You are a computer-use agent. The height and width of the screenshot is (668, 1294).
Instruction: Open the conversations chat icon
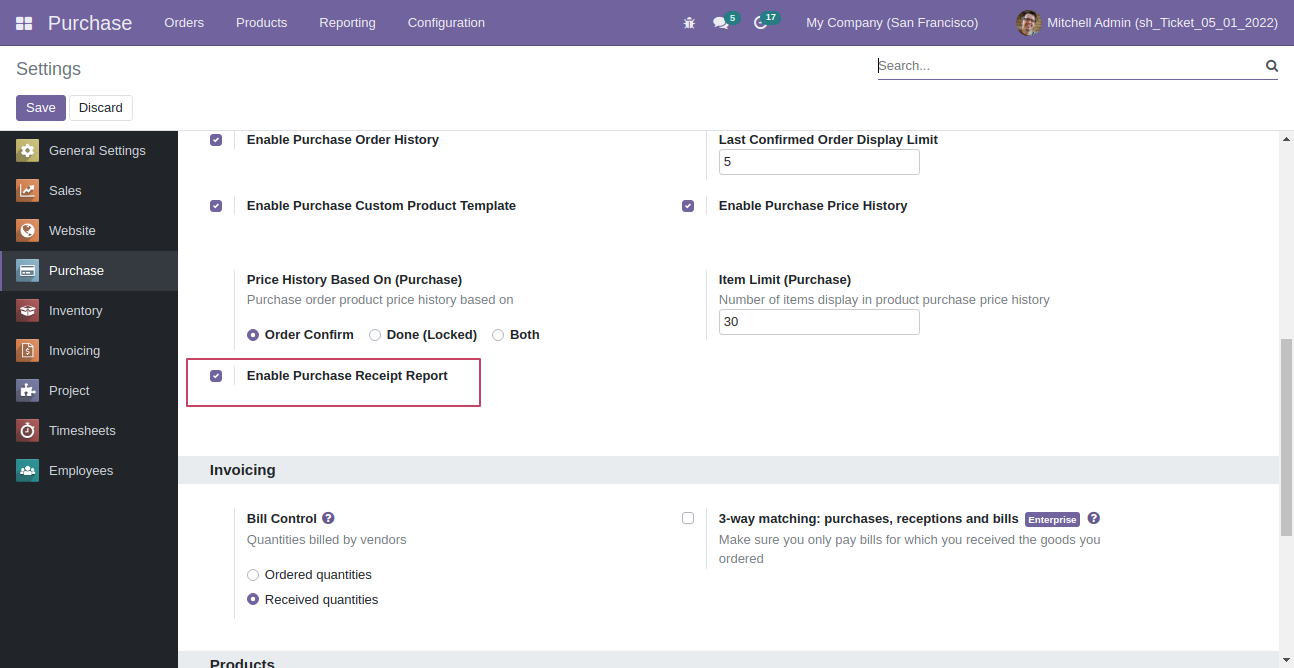[720, 22]
